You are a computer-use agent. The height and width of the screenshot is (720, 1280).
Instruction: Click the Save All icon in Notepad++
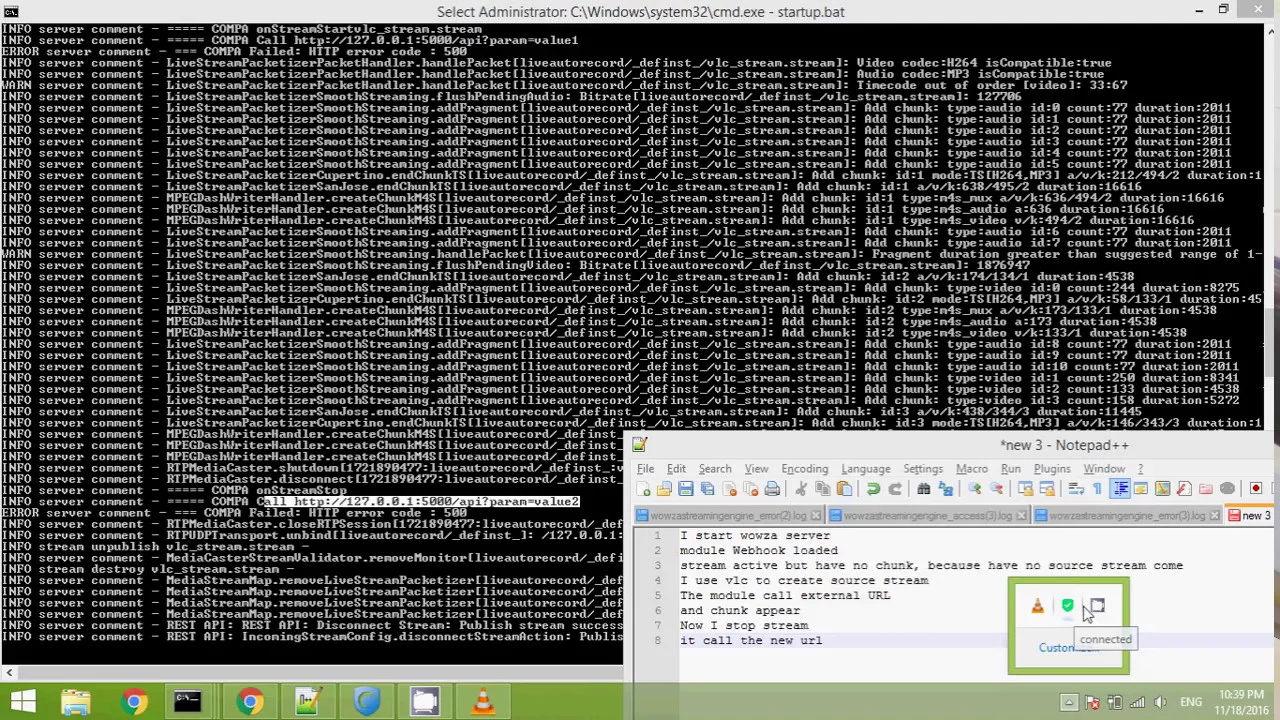coord(707,489)
